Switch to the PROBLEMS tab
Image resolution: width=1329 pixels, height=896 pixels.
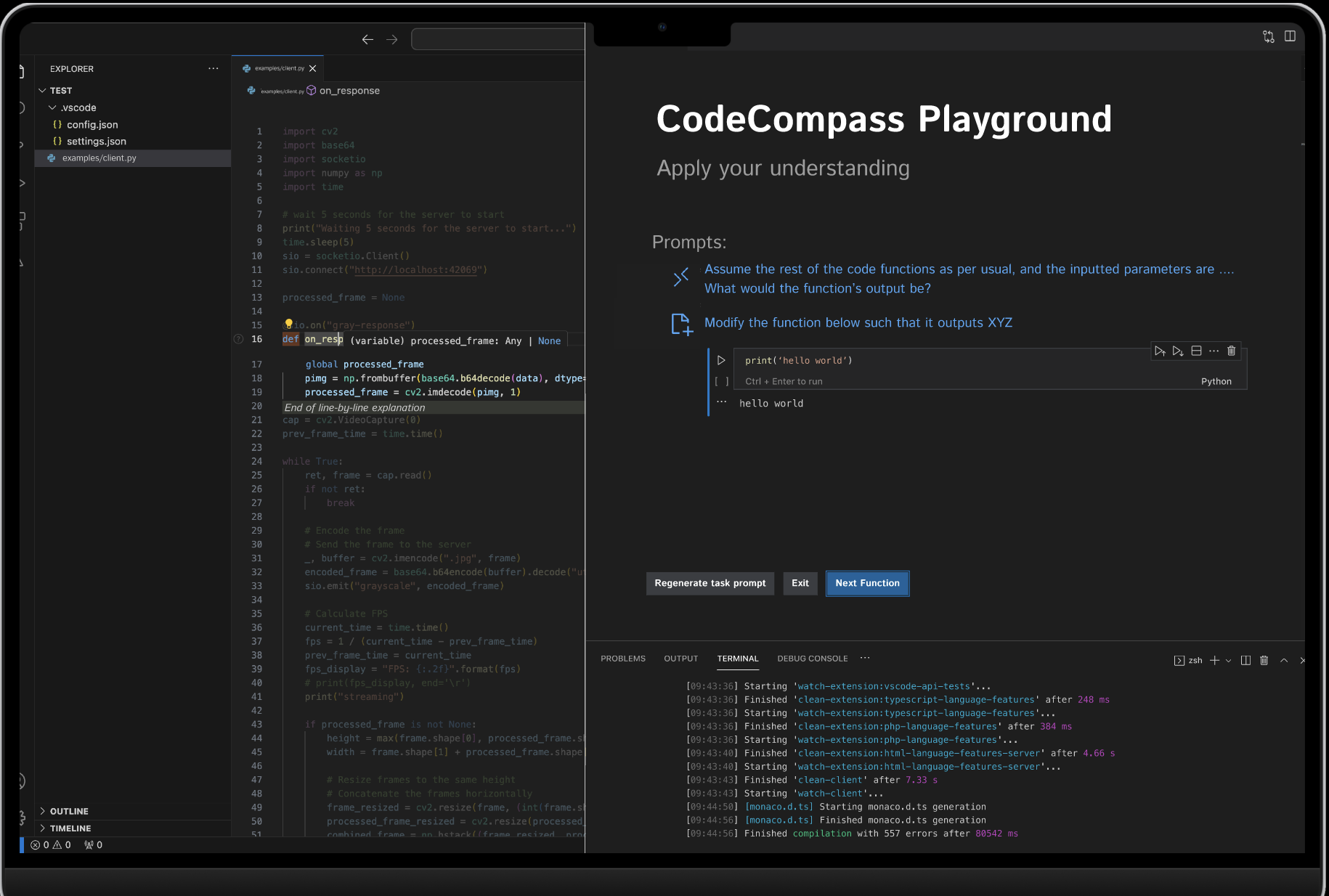pos(623,659)
